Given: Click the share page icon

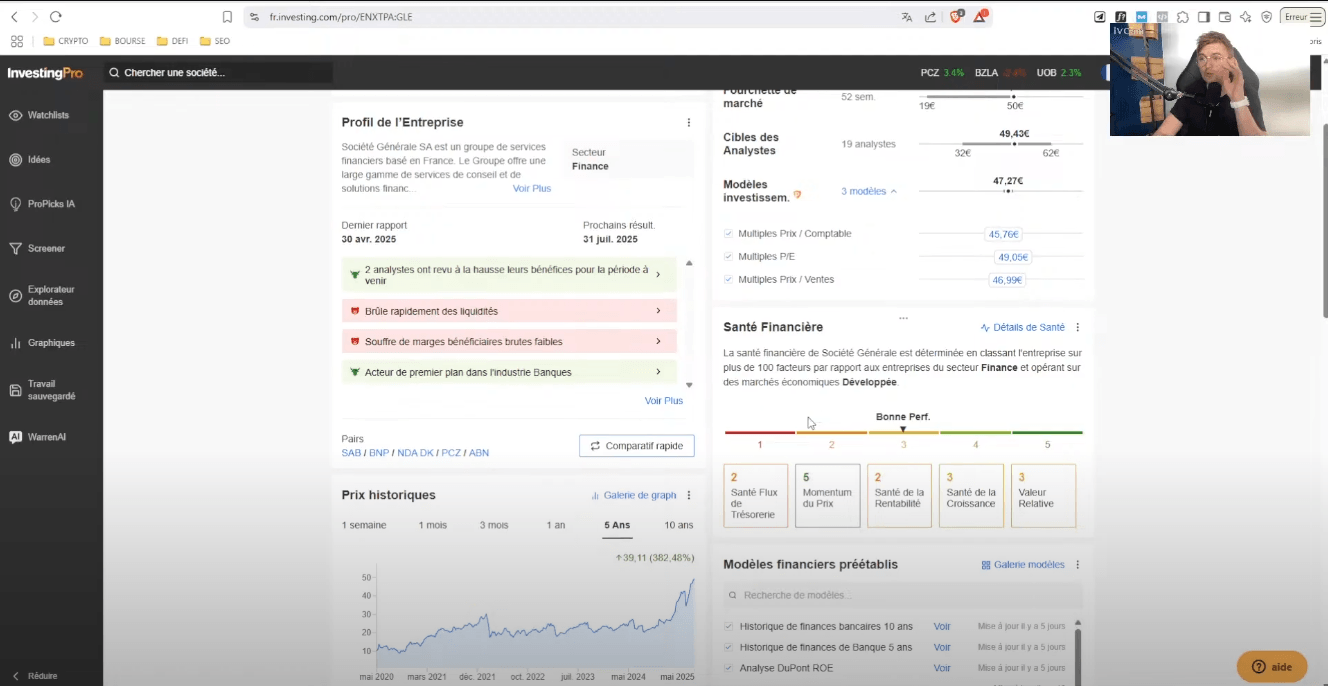Looking at the screenshot, I should pyautogui.click(x=931, y=17).
